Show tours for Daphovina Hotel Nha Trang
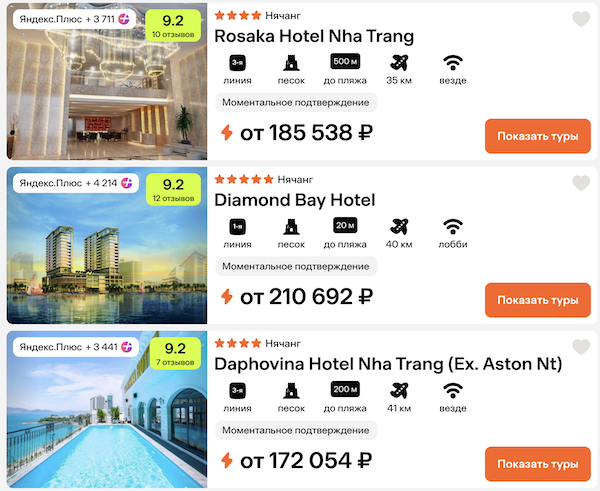This screenshot has height=491, width=600. [538, 464]
